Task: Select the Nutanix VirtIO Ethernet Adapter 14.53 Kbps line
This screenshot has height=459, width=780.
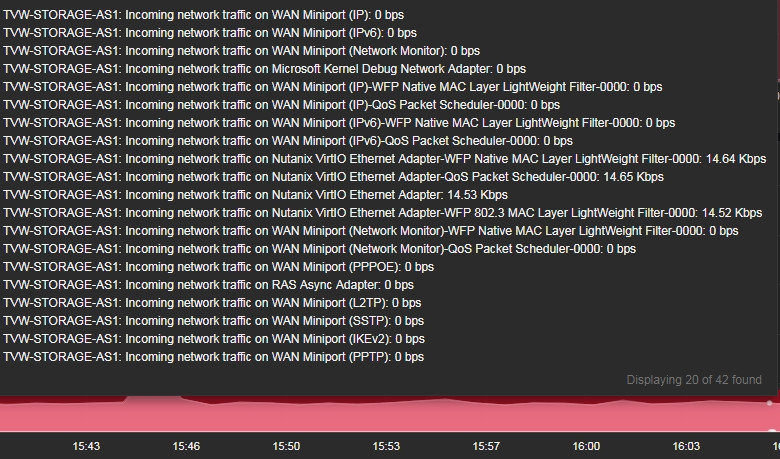Action: [x=255, y=194]
